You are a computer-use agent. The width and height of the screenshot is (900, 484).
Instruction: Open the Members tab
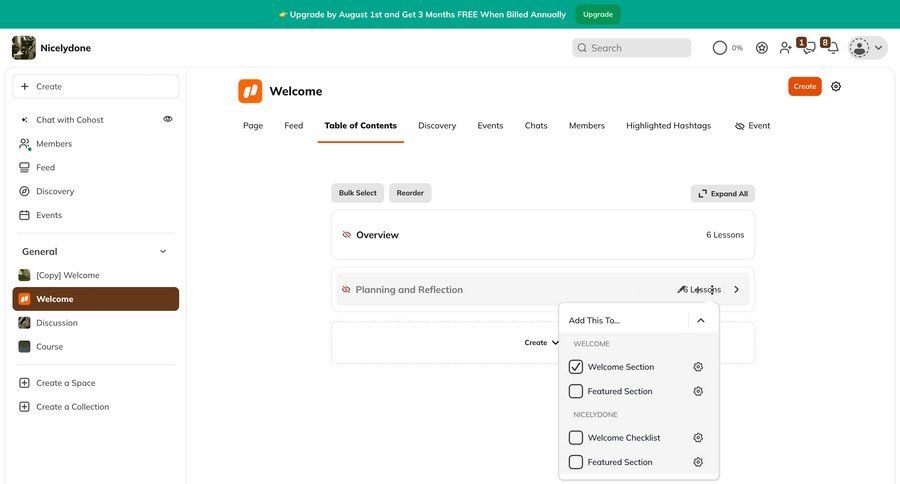587,125
